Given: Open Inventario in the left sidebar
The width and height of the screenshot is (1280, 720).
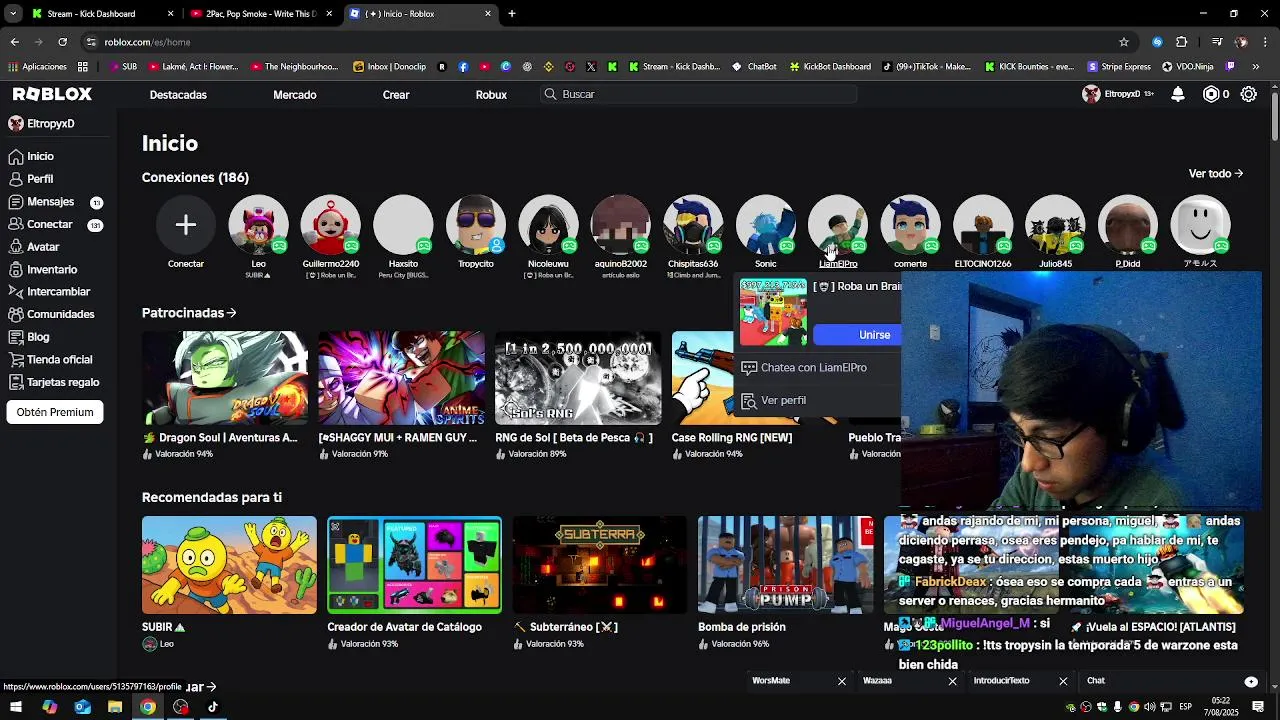Looking at the screenshot, I should [52, 269].
